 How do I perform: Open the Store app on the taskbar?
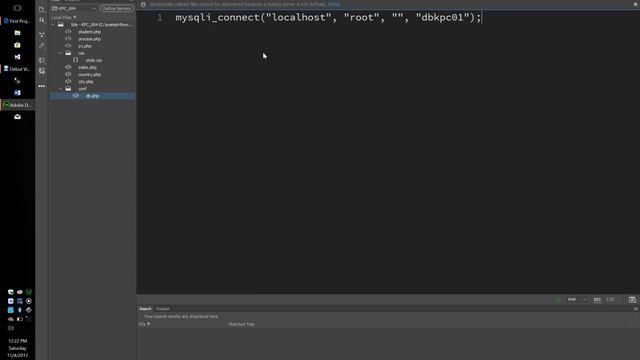[x=17, y=45]
